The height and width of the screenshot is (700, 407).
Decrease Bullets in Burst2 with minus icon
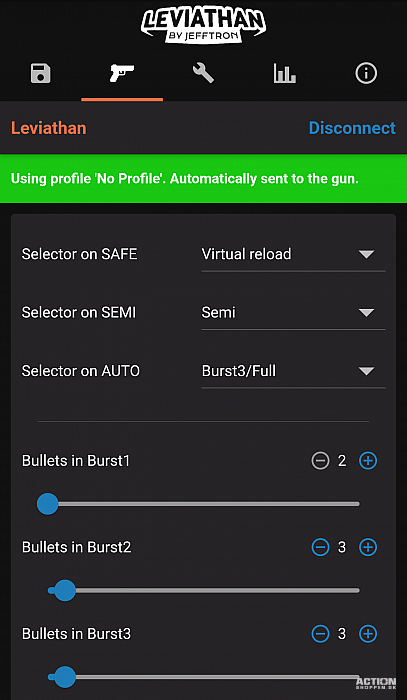pos(320,547)
